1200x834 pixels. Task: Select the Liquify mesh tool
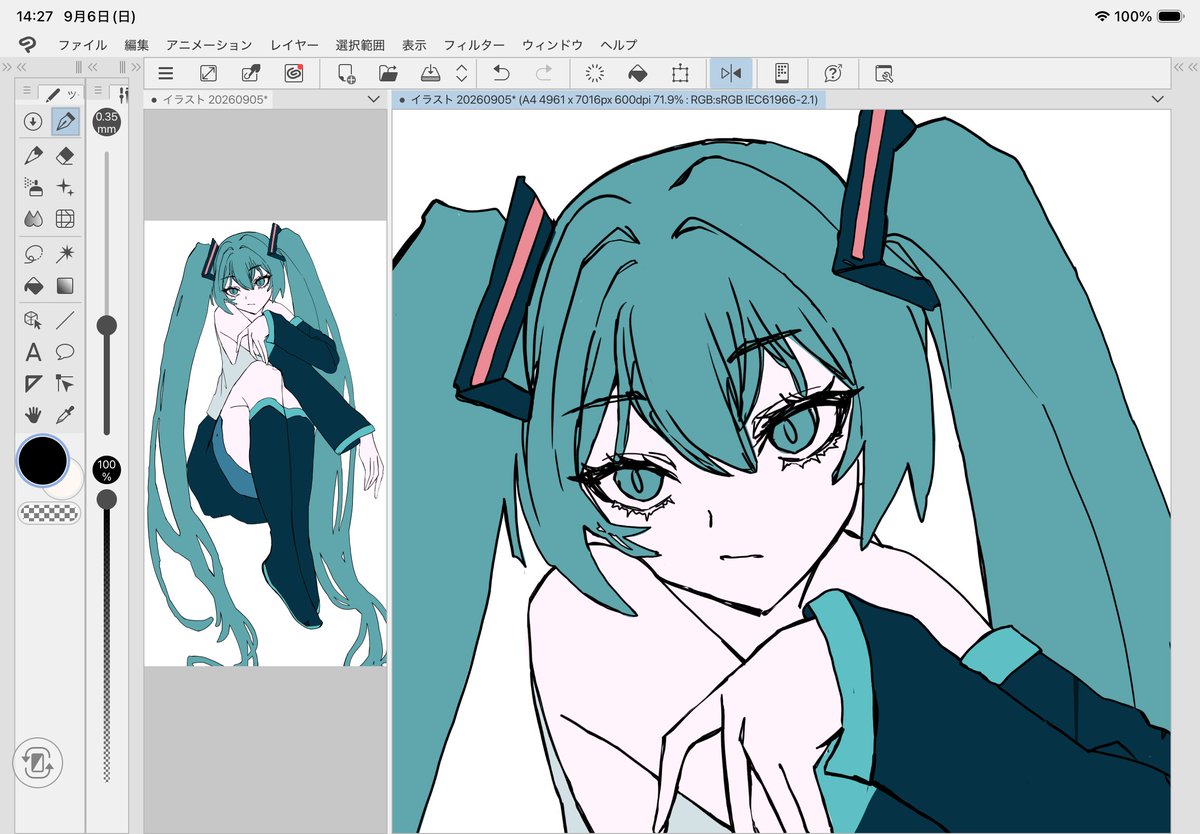(x=65, y=219)
